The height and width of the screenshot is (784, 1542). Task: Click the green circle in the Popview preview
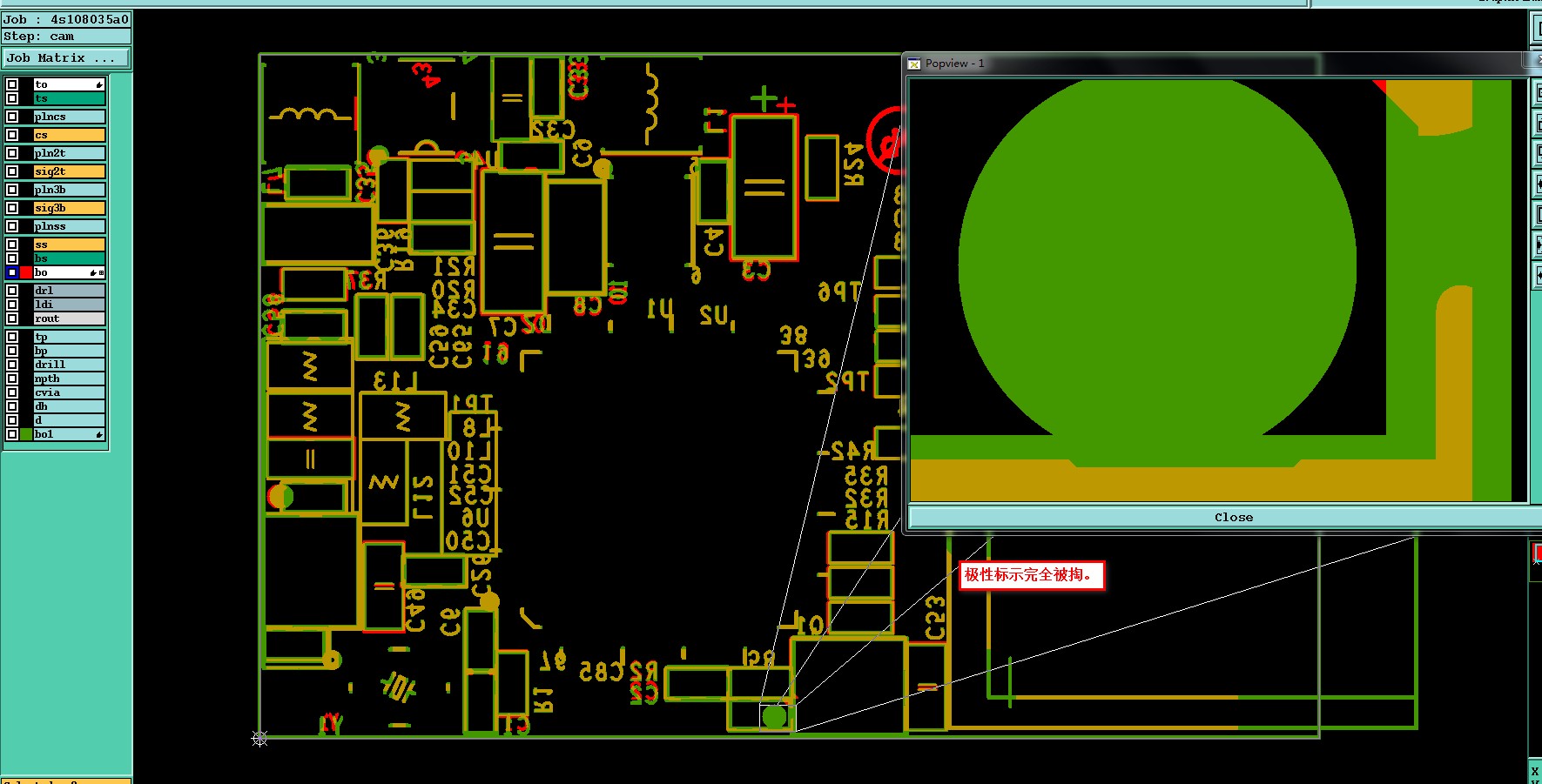click(1157, 267)
